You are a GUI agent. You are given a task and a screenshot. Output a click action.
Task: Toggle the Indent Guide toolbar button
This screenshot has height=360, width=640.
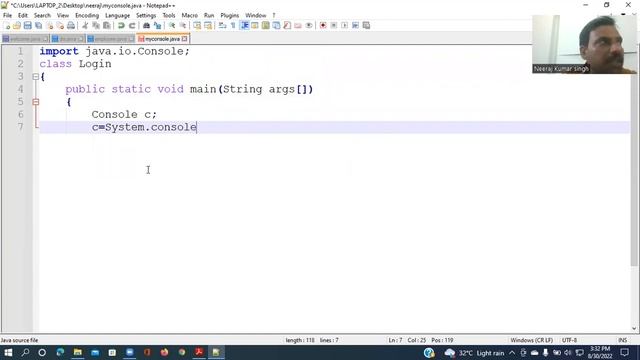tap(244, 26)
